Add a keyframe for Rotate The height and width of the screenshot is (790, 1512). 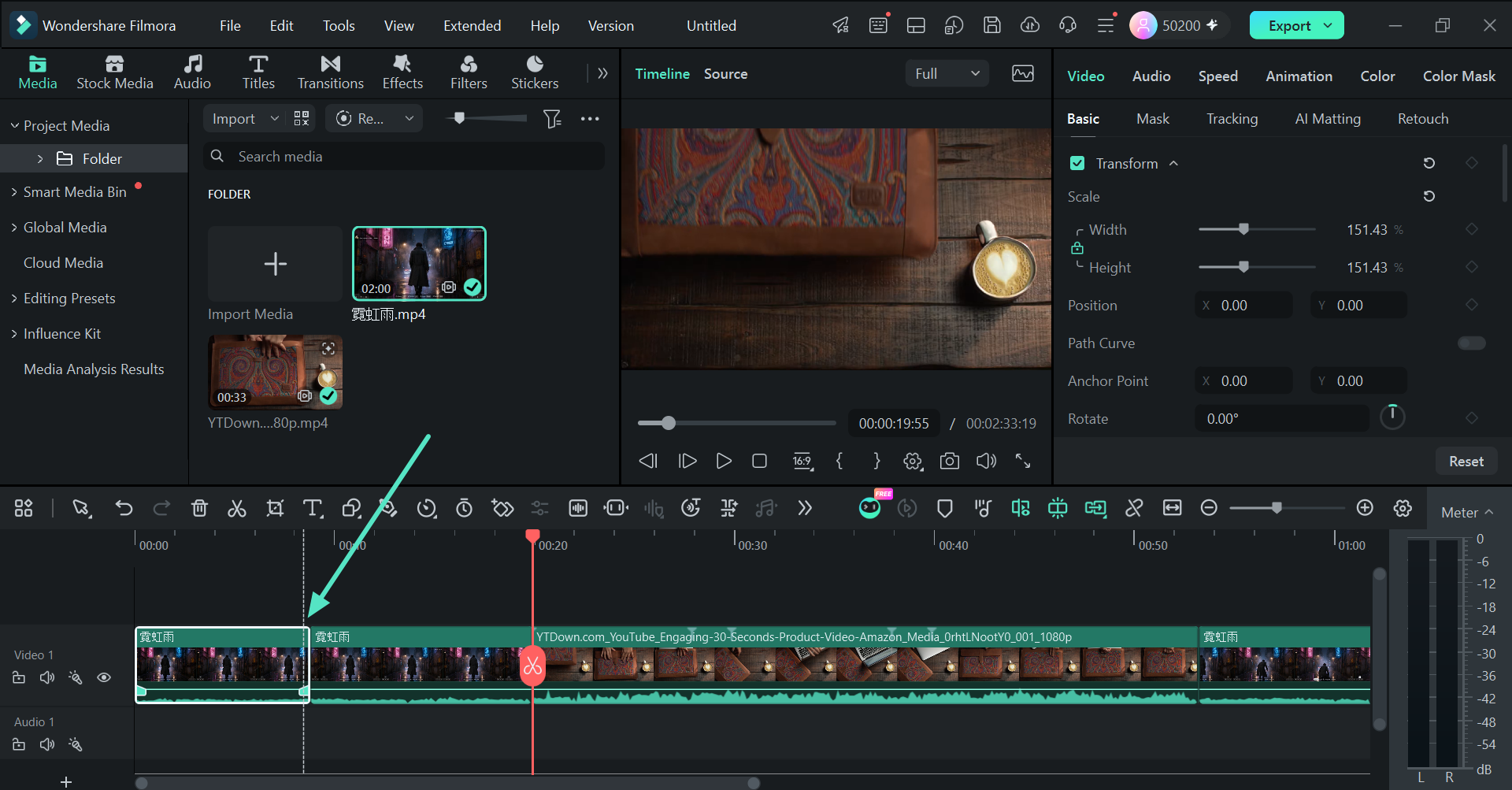[1471, 418]
